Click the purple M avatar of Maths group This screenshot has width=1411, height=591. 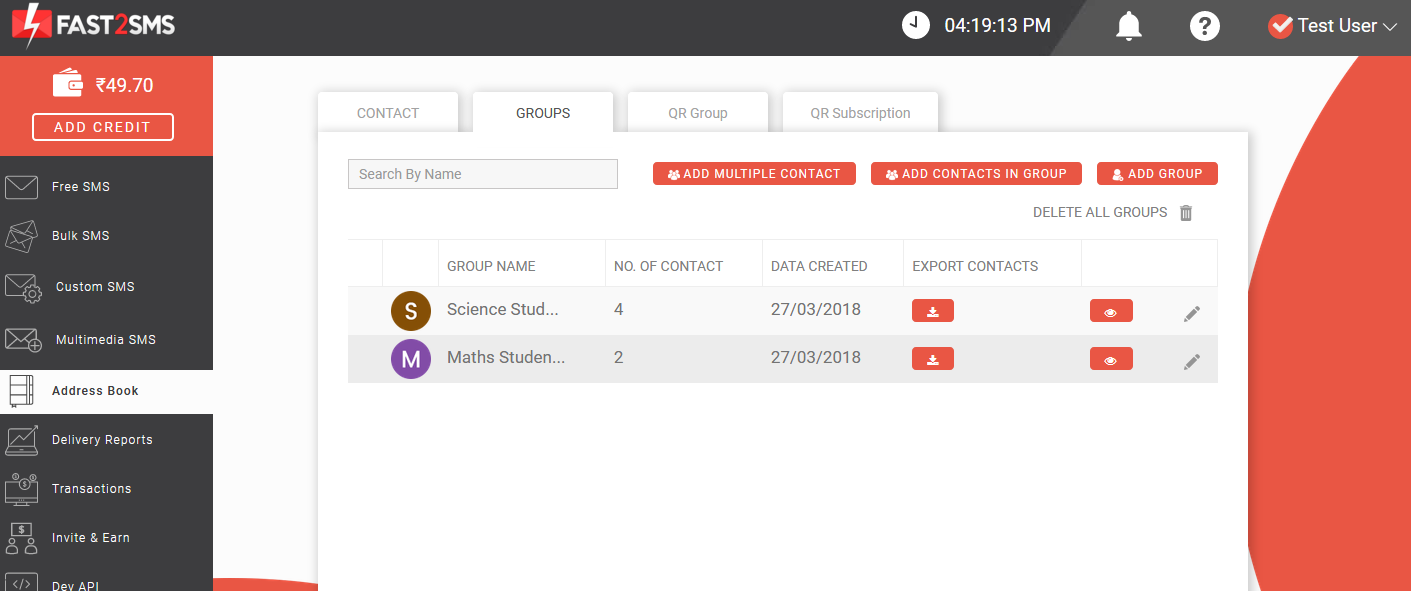411,359
